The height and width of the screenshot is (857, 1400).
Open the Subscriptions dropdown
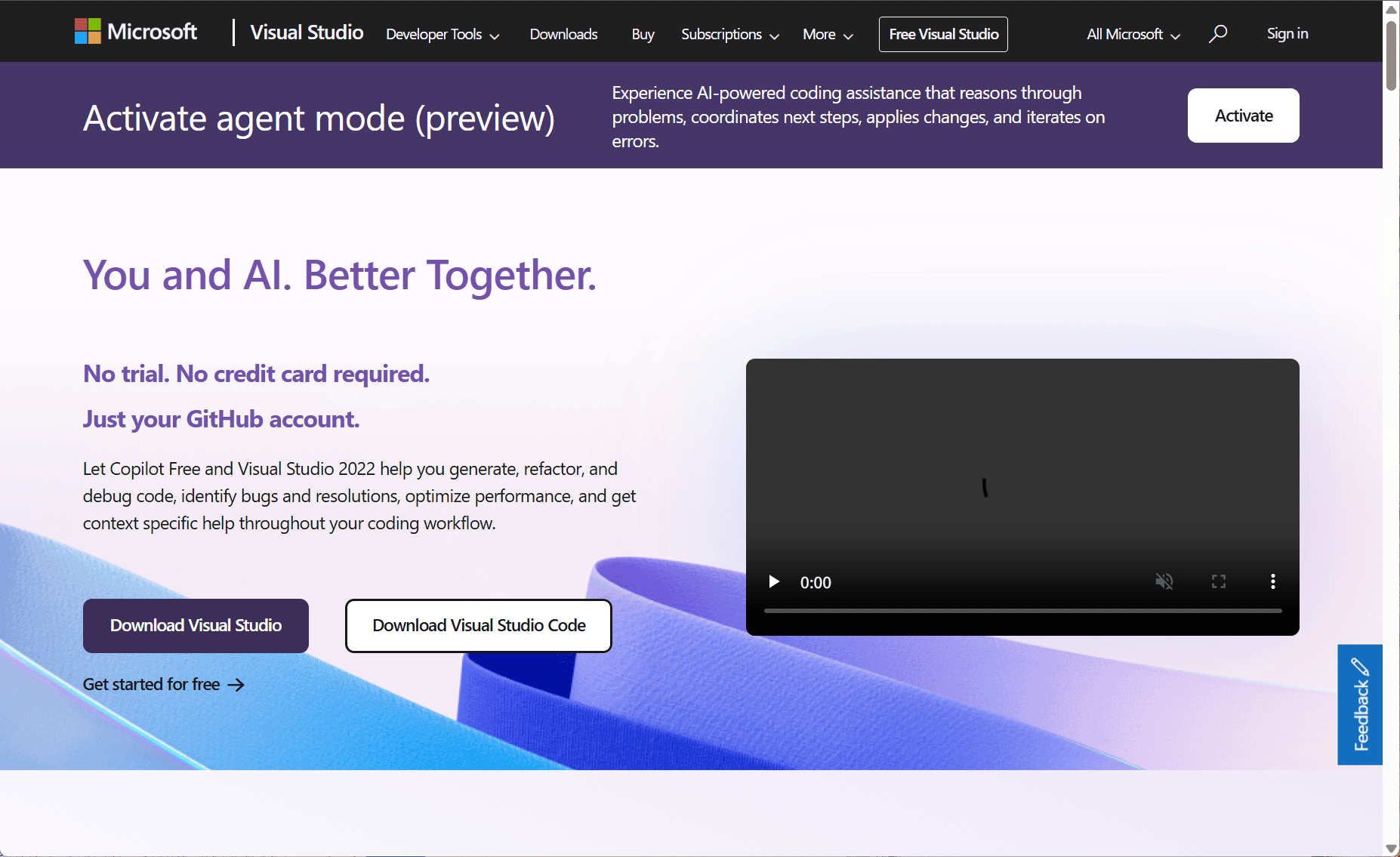pyautogui.click(x=729, y=34)
